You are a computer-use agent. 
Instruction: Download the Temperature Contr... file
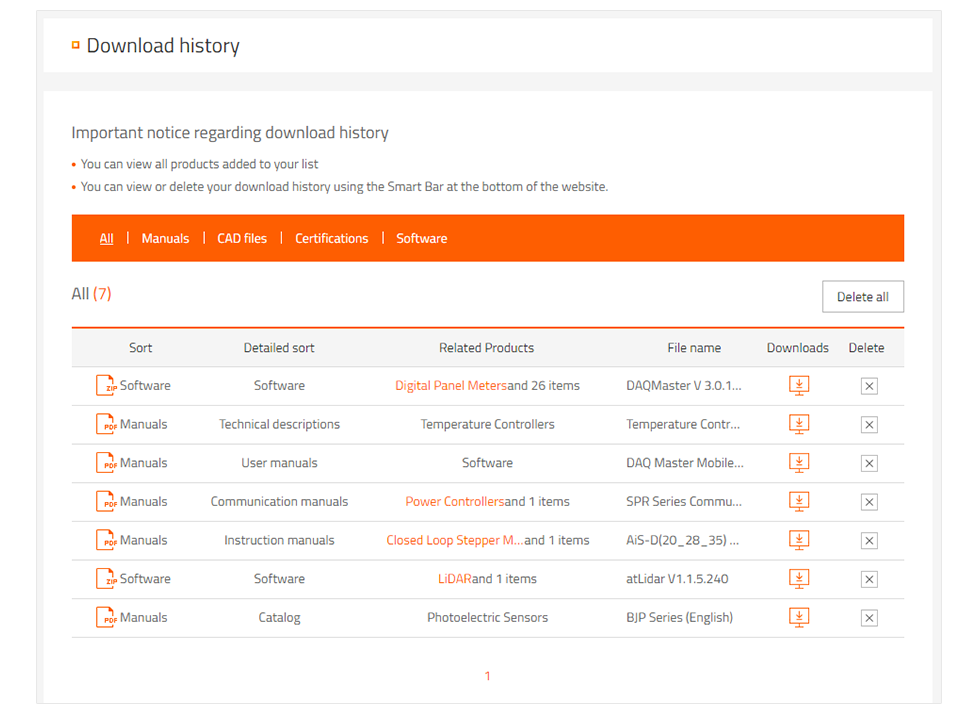coord(799,424)
